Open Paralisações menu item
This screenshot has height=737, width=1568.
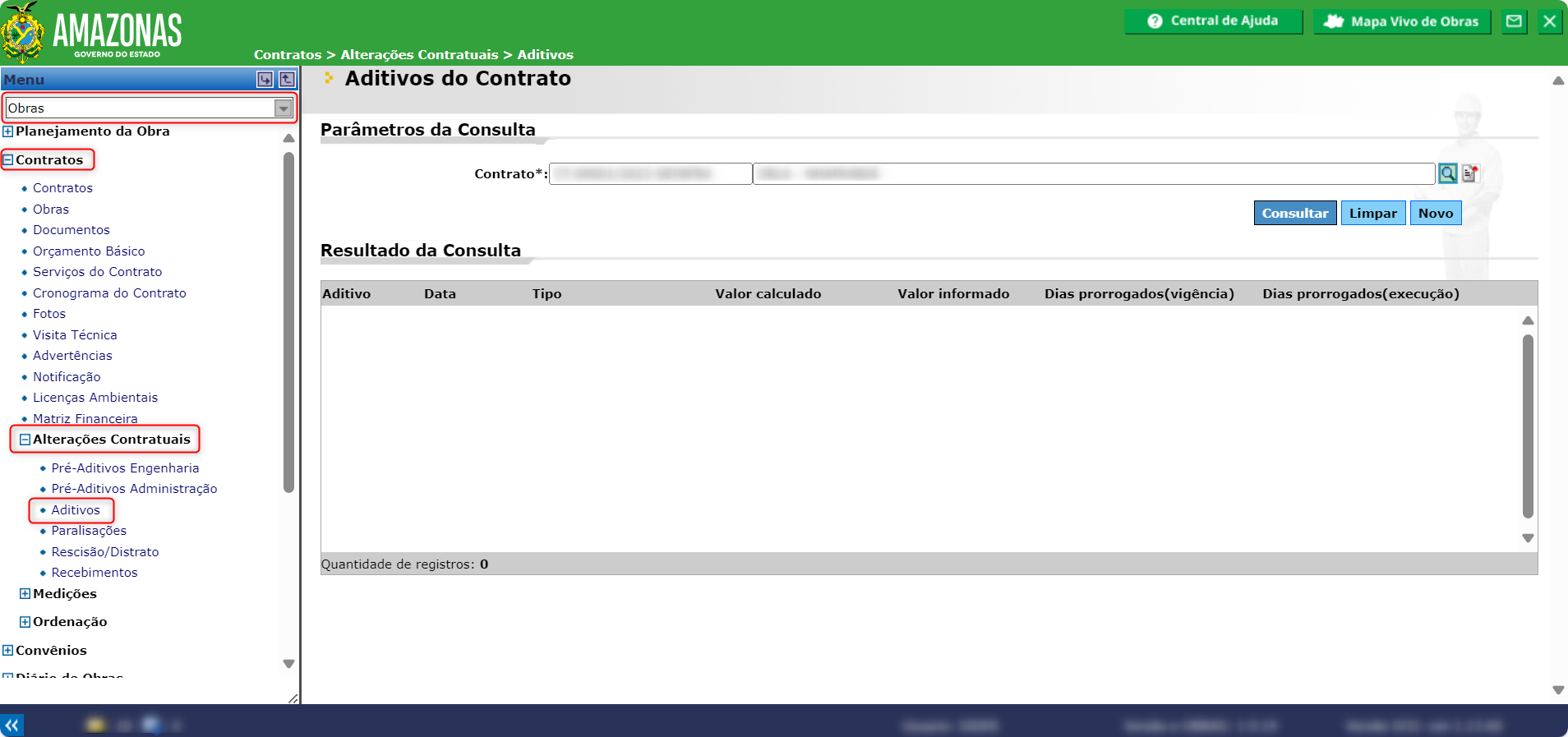coord(89,531)
